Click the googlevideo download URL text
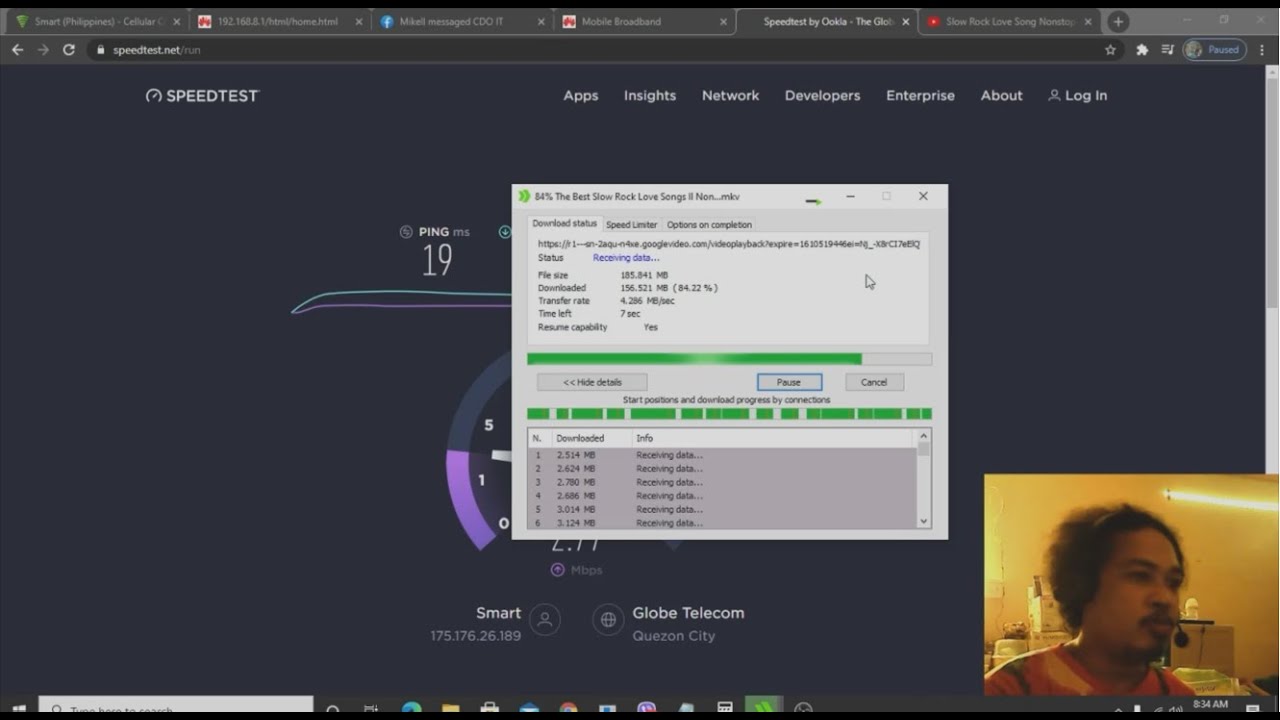Image resolution: width=1280 pixels, height=720 pixels. point(728,243)
